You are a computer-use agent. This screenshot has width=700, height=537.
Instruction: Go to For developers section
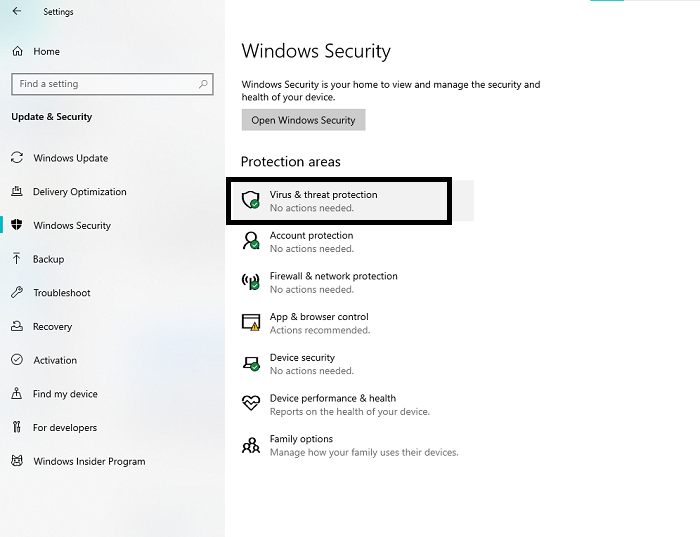pyautogui.click(x=65, y=428)
